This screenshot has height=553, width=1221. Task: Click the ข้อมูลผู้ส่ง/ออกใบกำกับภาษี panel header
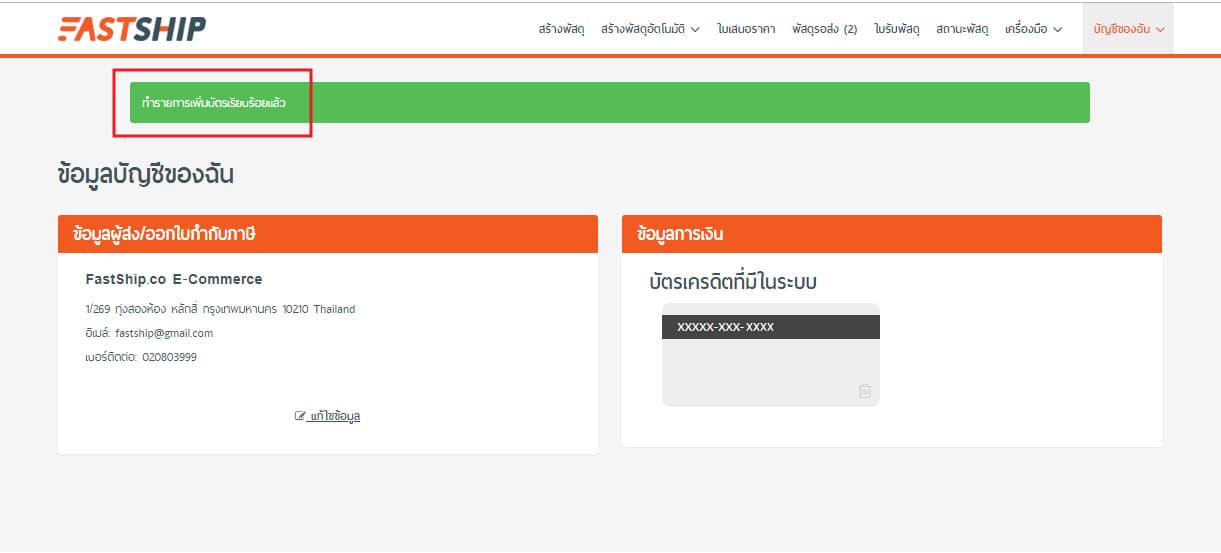pos(328,234)
